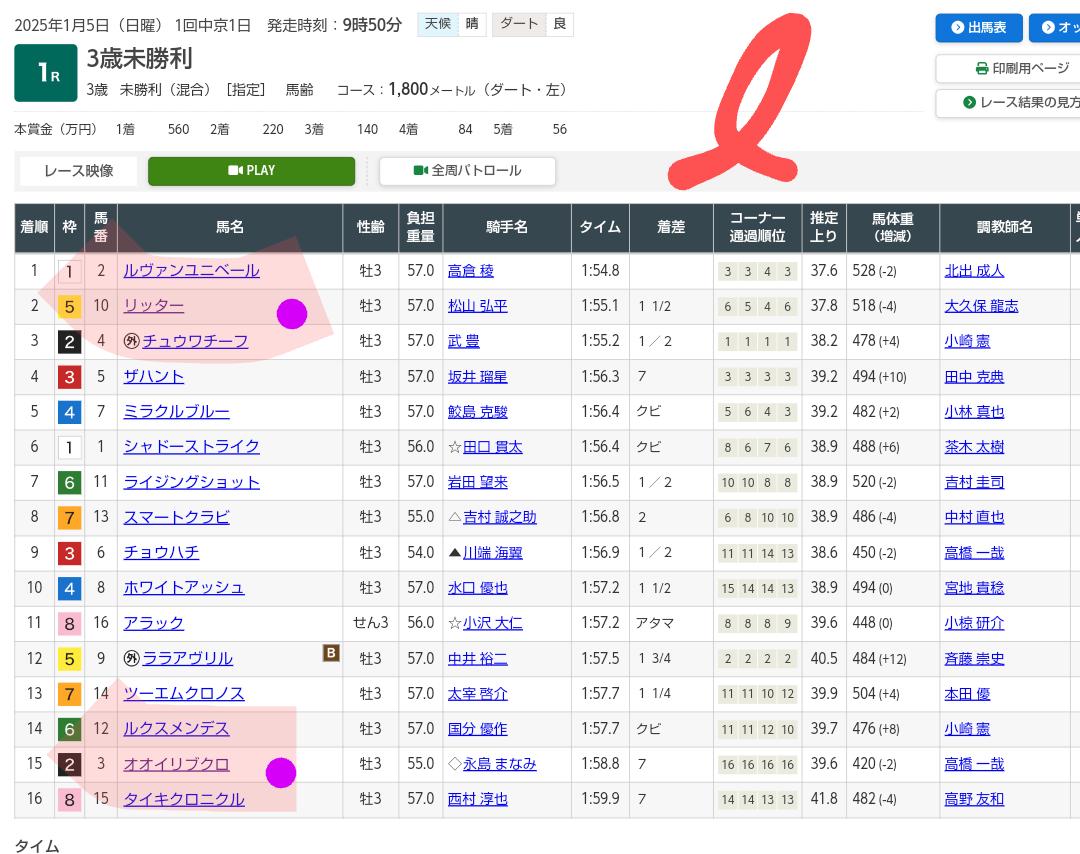Click the 1R race number badge
1080x854 pixels.
coord(46,73)
